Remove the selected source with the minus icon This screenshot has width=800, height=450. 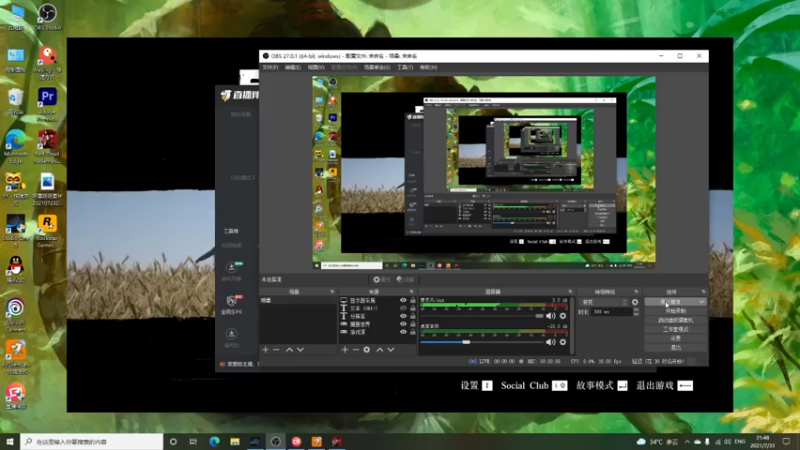pyautogui.click(x=356, y=349)
